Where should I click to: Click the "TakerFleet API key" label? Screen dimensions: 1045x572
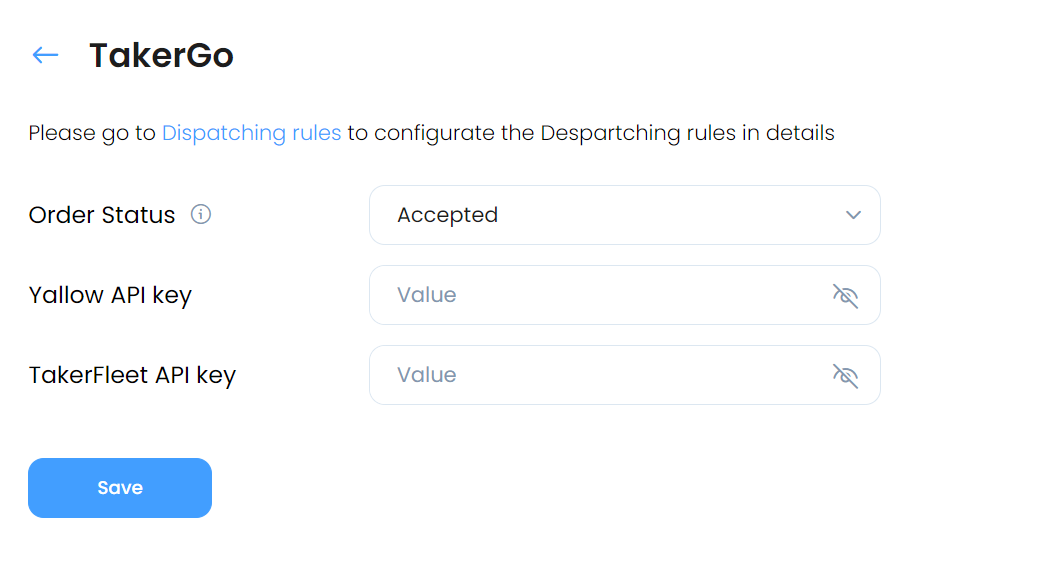coord(132,375)
